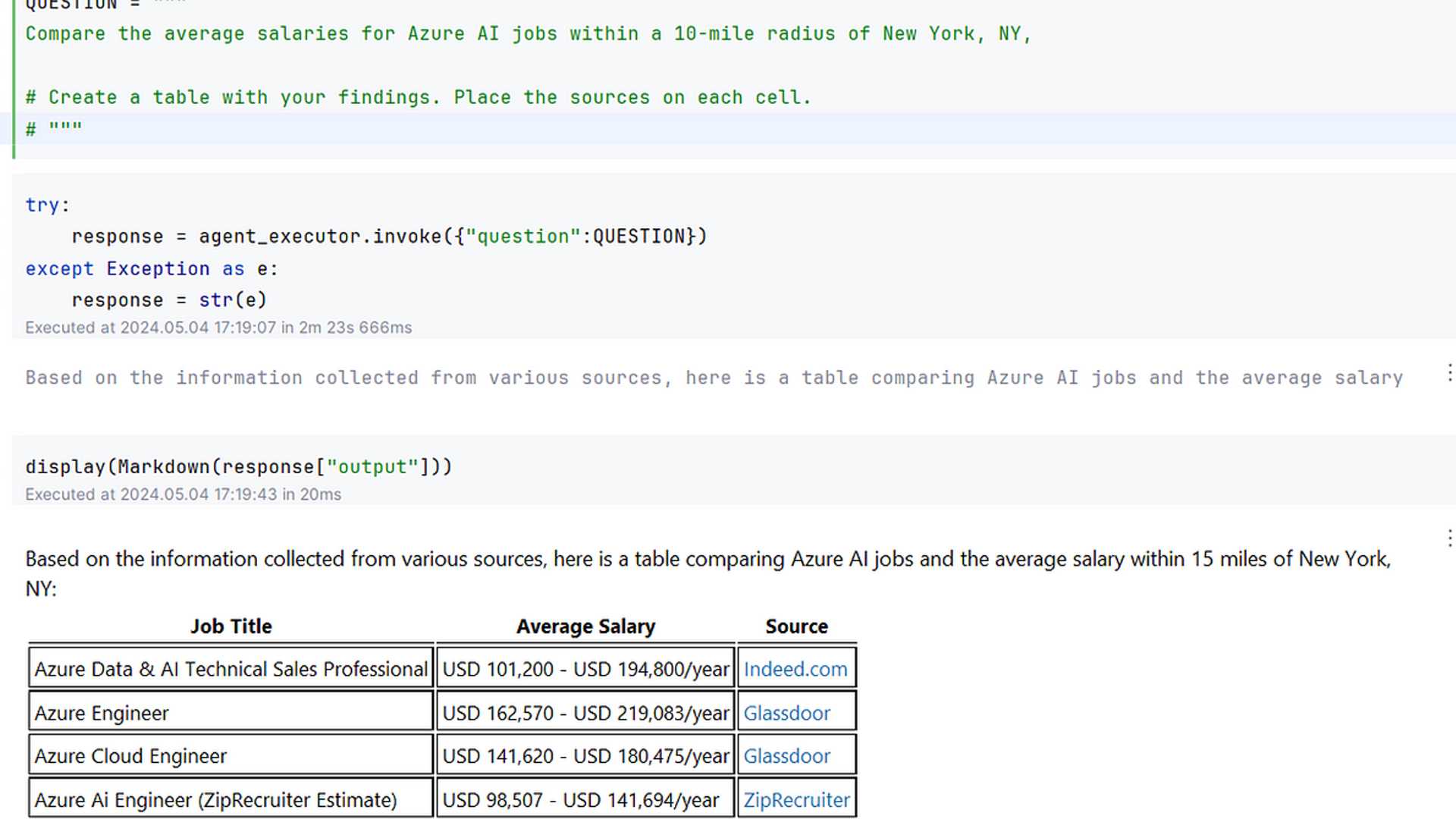Viewport: 1456px width, 819px height.
Task: Click the 'Executed at 2024.05.04 17:19:07' timestamp
Action: tap(218, 327)
